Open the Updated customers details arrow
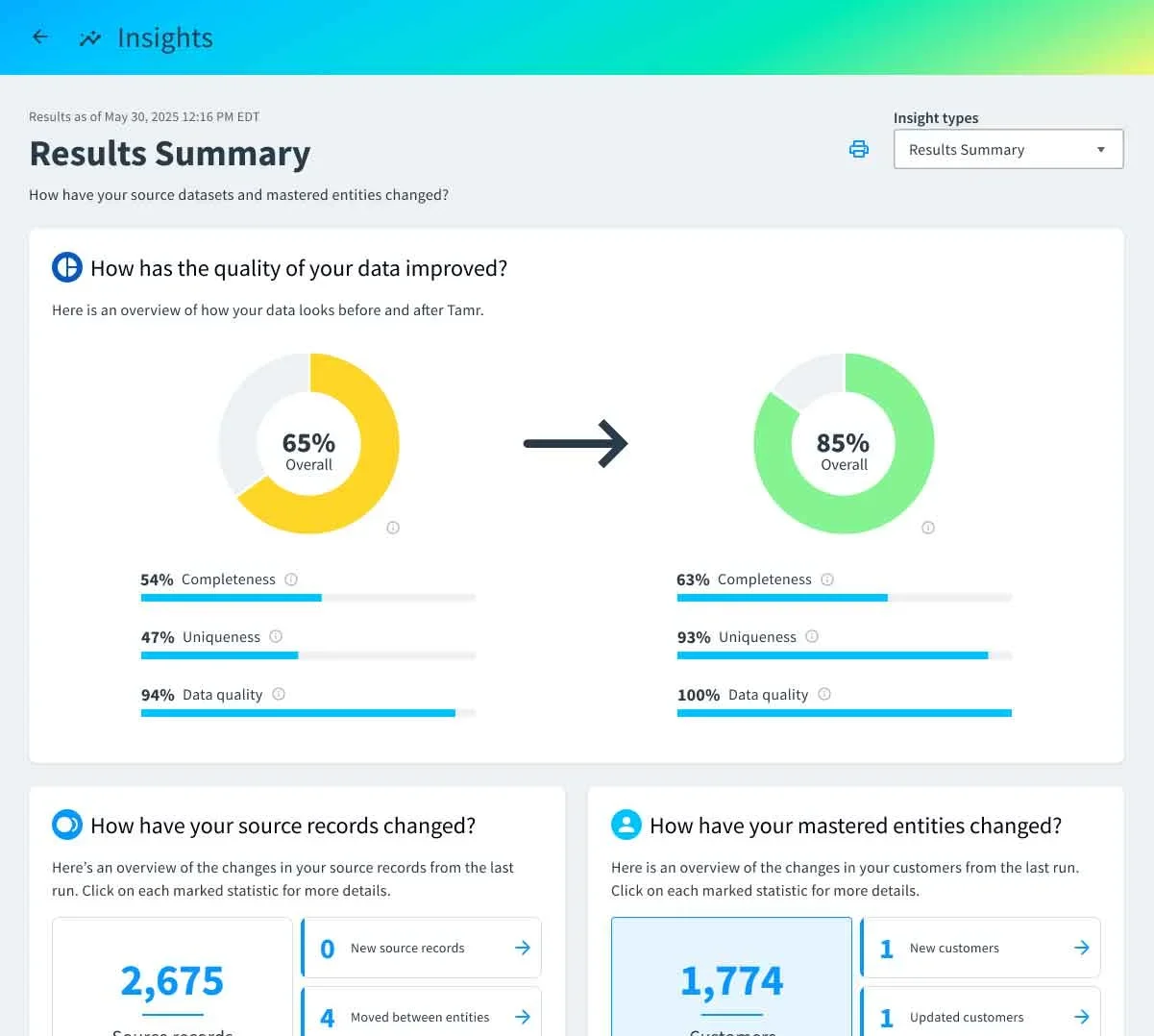Viewport: 1154px width, 1036px height. 1082,1017
